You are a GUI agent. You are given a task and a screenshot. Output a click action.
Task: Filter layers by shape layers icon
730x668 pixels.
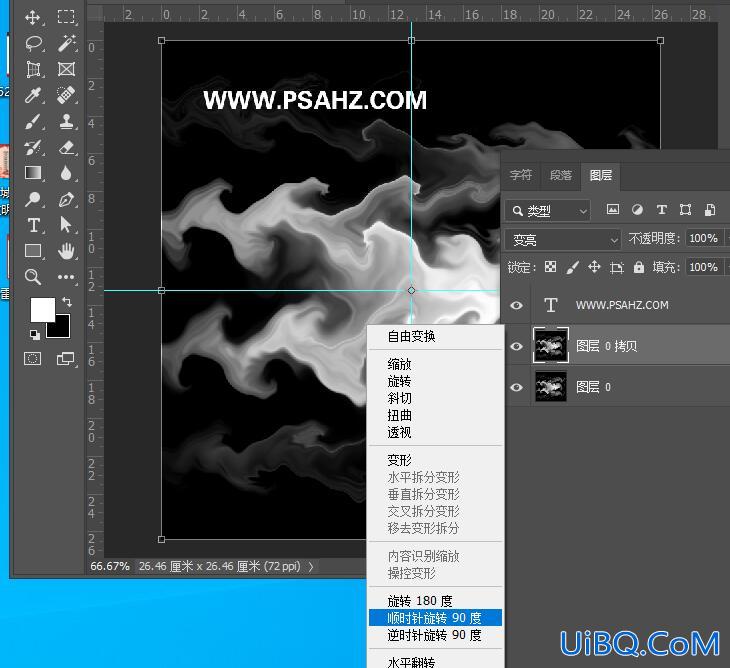pyautogui.click(x=685, y=209)
